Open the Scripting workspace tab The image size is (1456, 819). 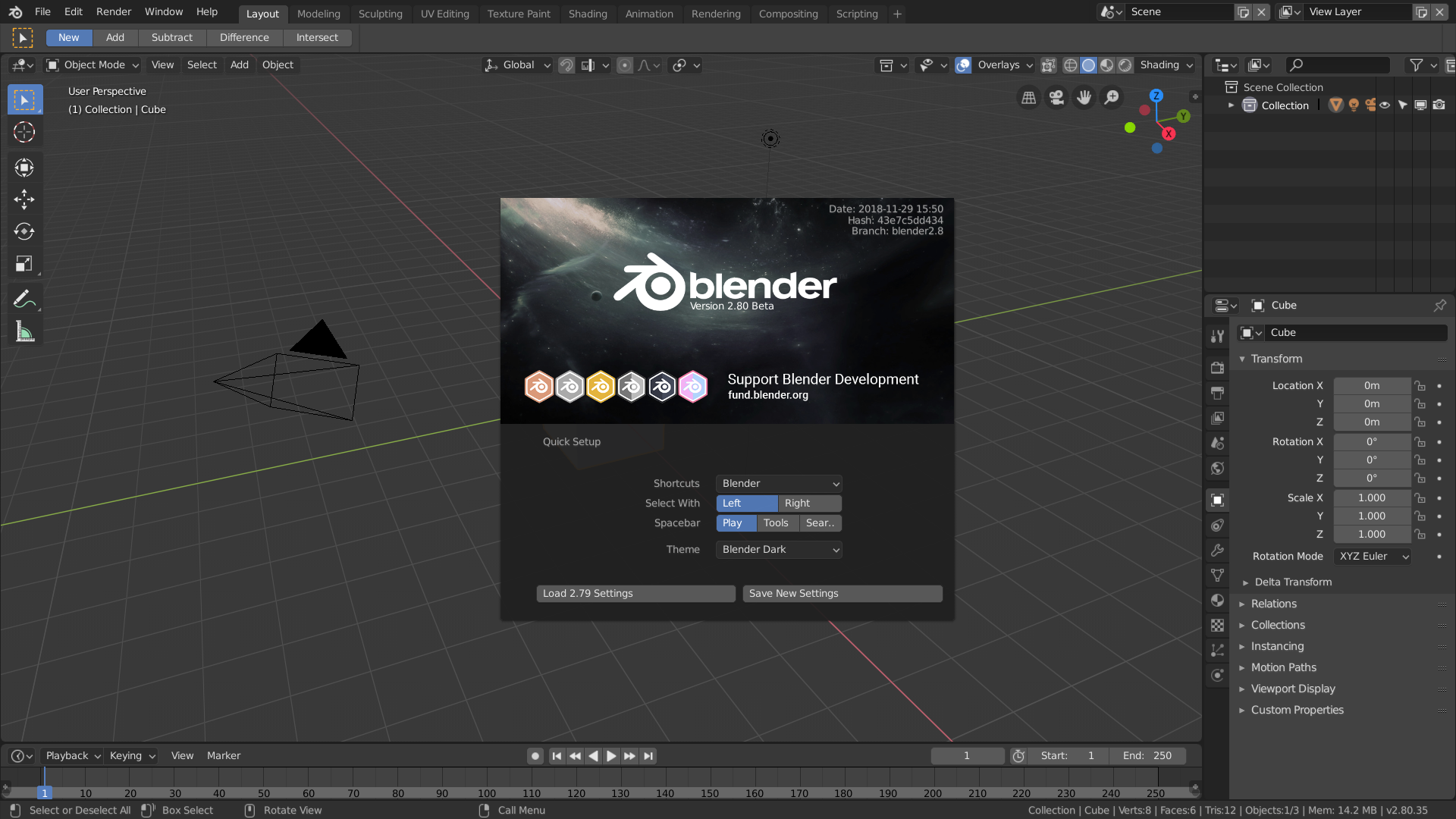pos(856,13)
